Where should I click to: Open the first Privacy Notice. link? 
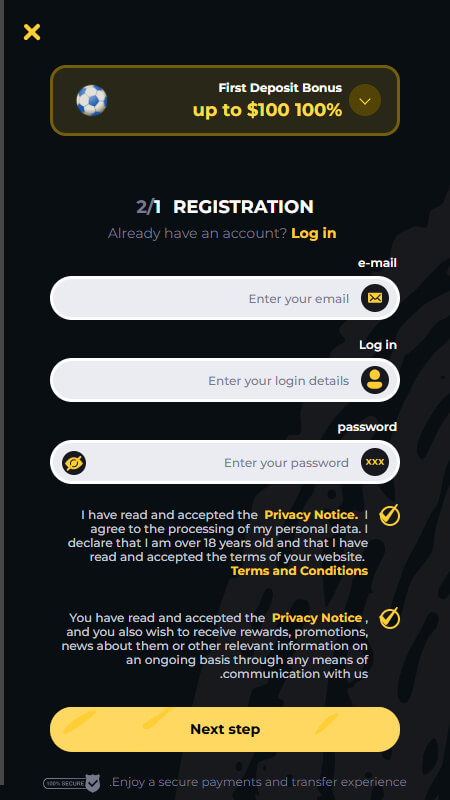[x=311, y=515]
